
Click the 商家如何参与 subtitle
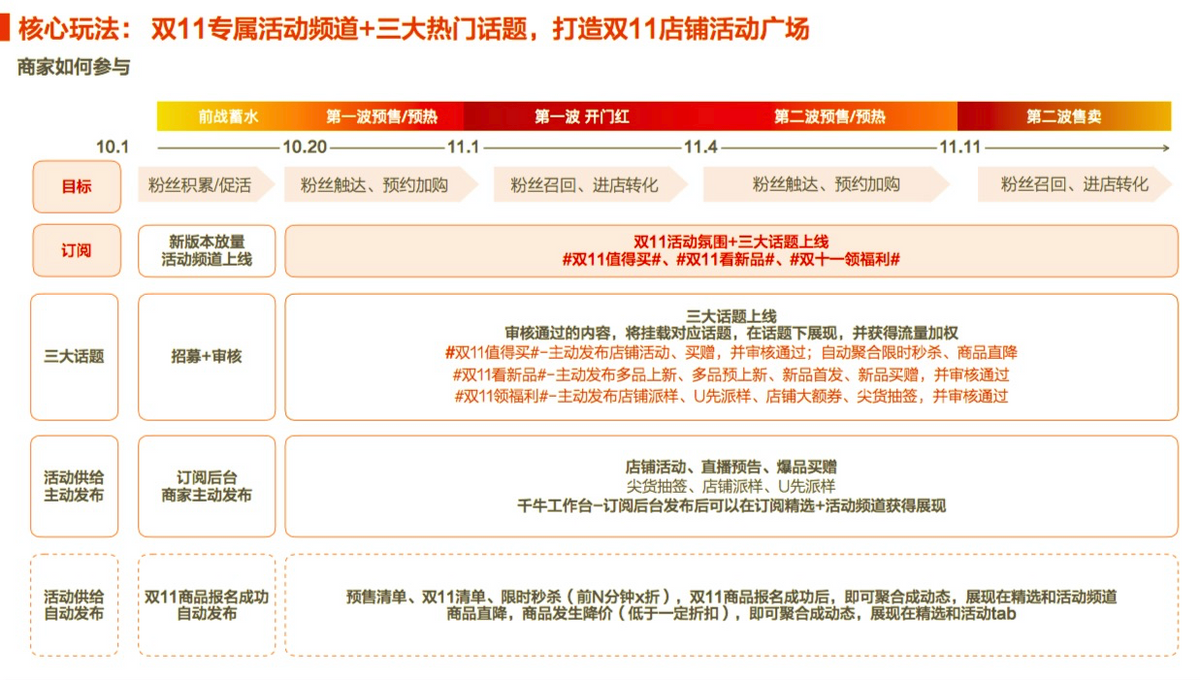pos(74,68)
